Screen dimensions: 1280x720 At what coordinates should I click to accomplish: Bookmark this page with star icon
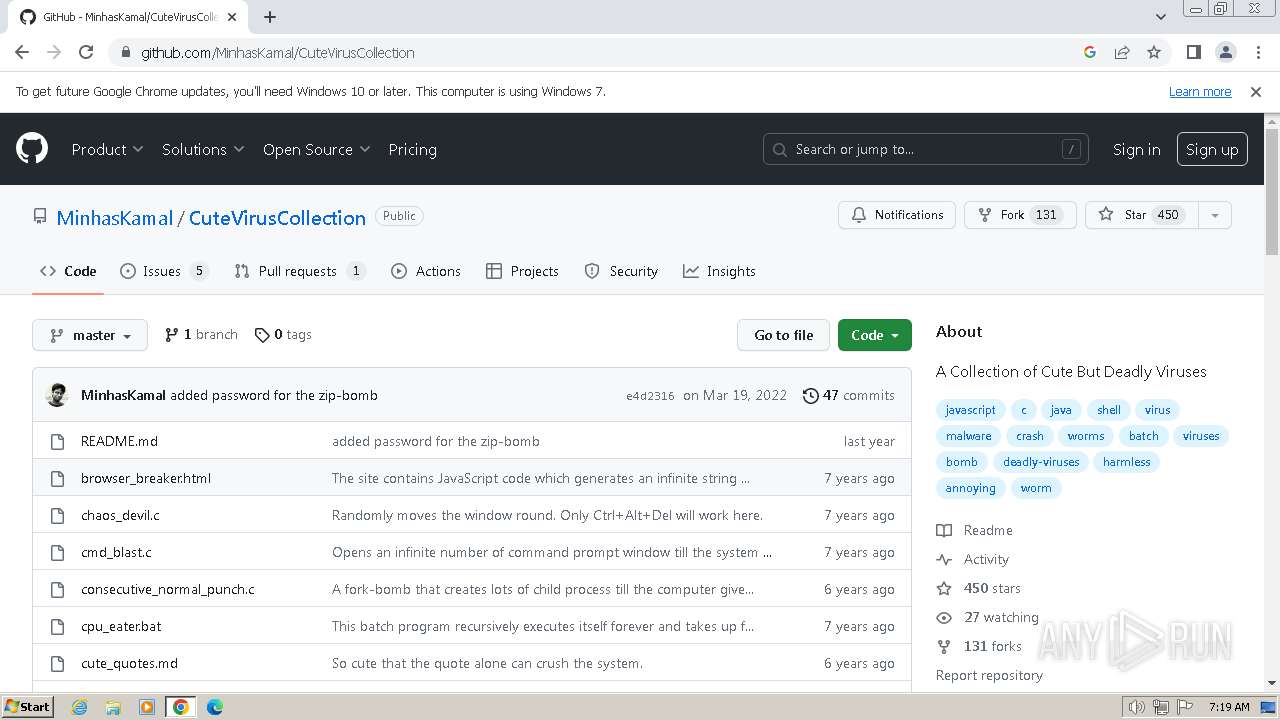(x=1154, y=52)
